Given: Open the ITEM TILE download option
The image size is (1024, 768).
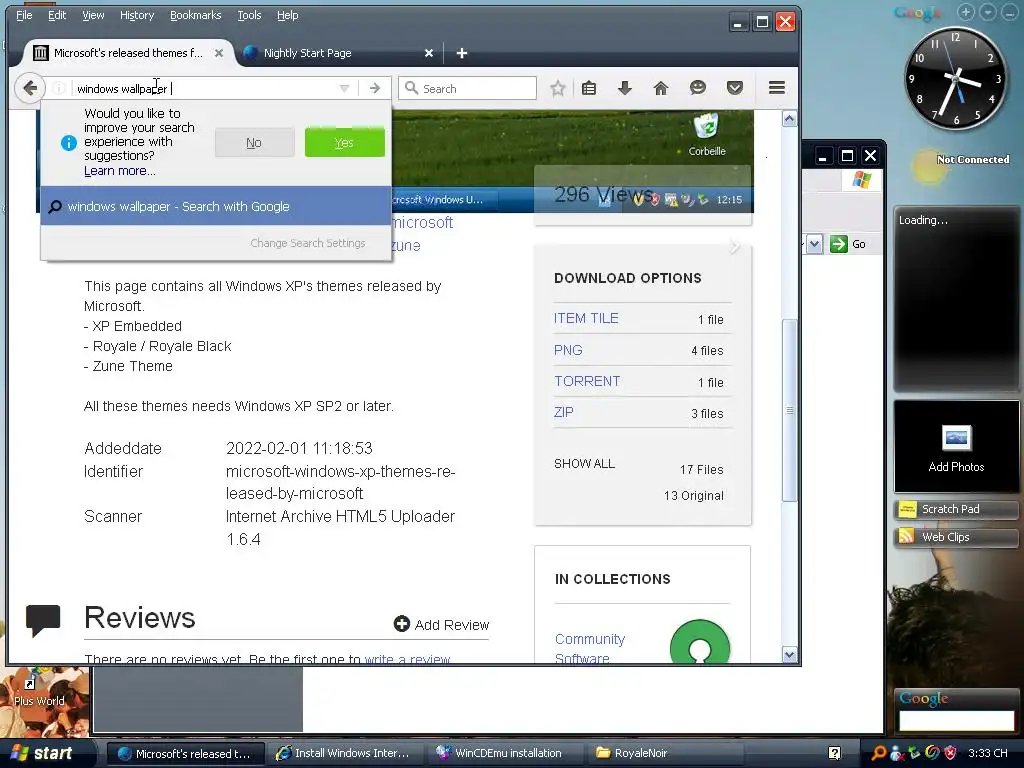Looking at the screenshot, I should [x=586, y=319].
